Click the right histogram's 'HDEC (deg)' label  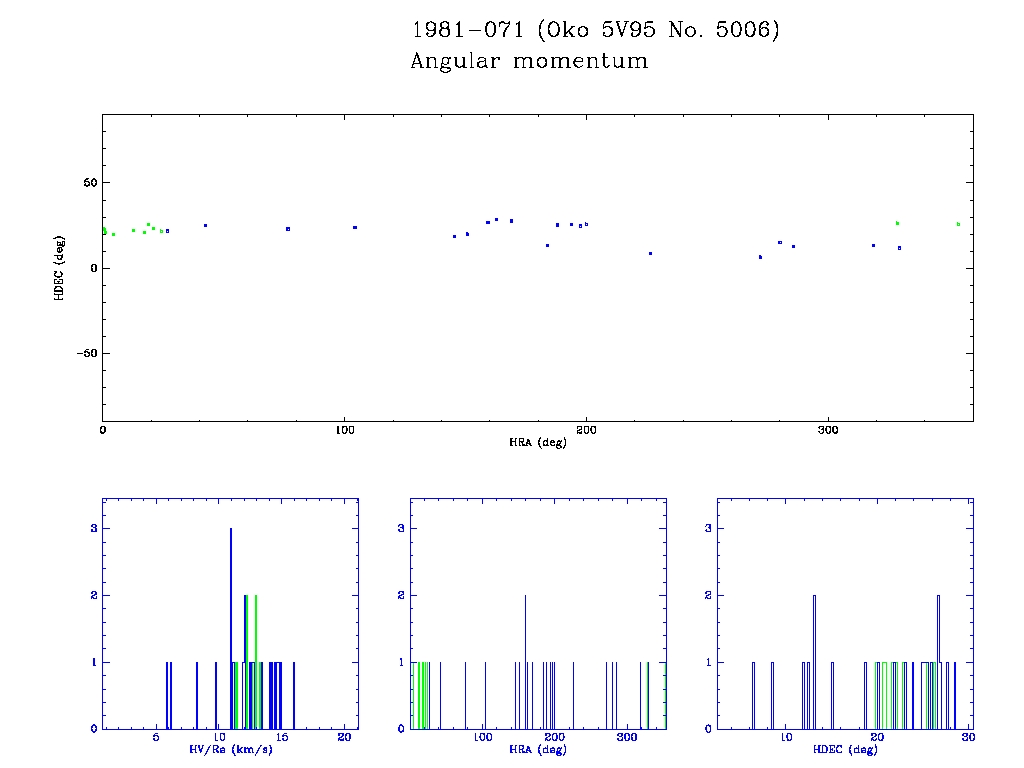click(x=844, y=749)
